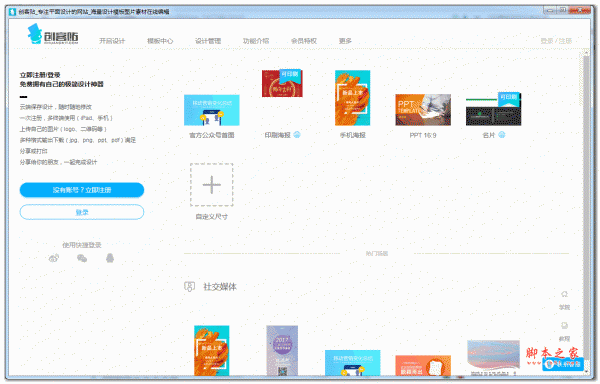Open the 功能介绍 menu item

256,41
